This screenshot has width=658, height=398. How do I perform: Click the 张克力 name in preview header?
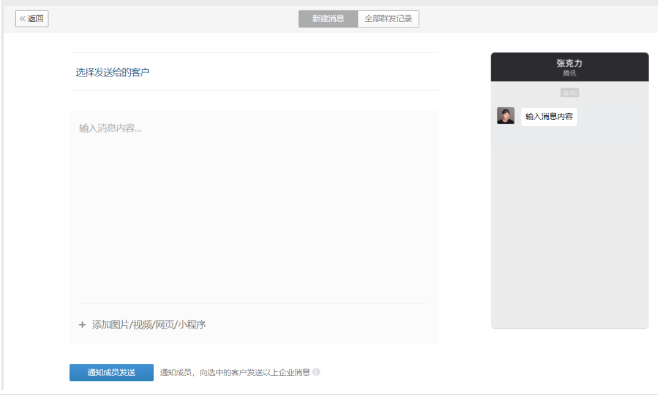569,63
